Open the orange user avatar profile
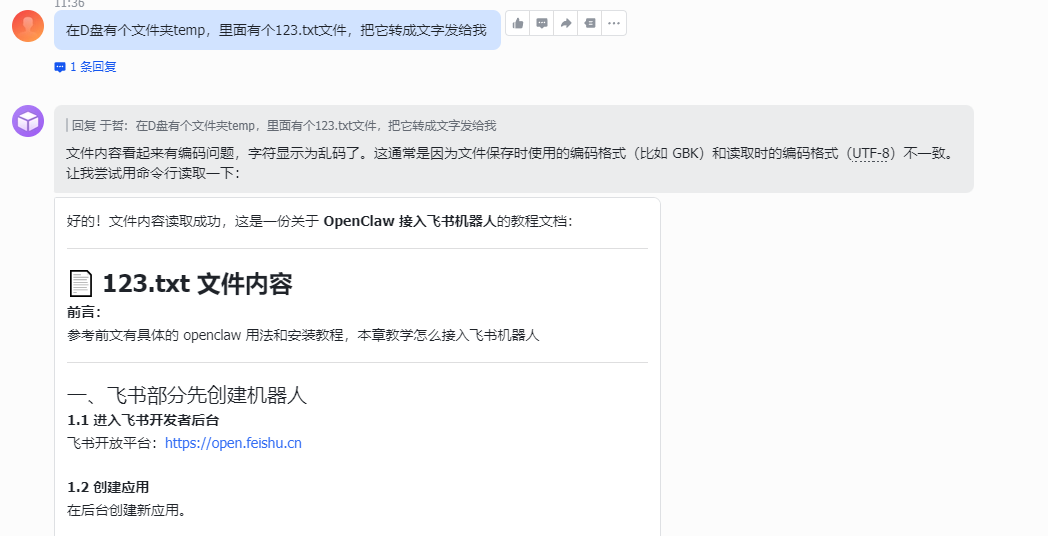Image resolution: width=1048 pixels, height=536 pixels. 28,26
